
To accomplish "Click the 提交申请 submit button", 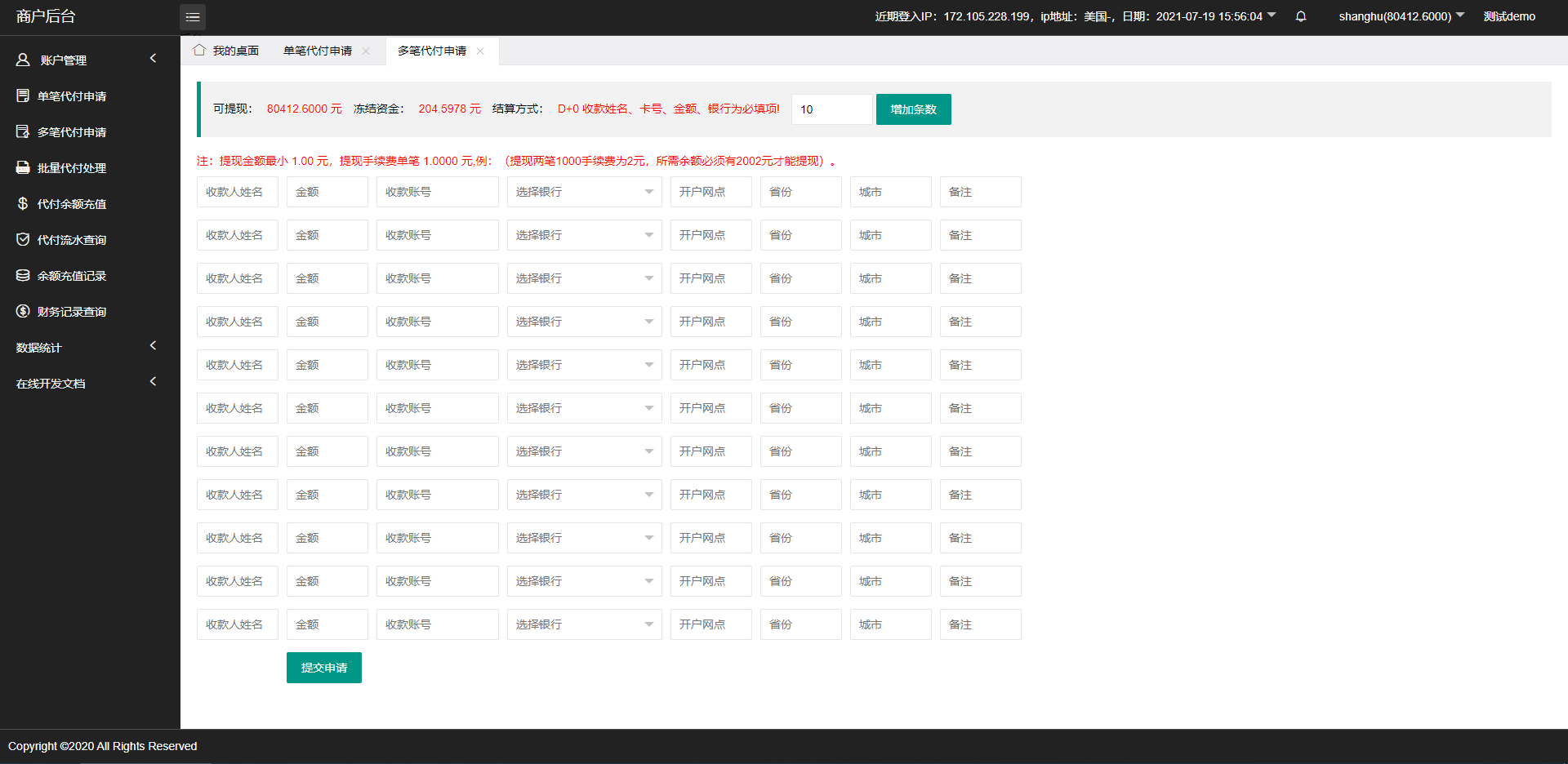I will (x=323, y=668).
